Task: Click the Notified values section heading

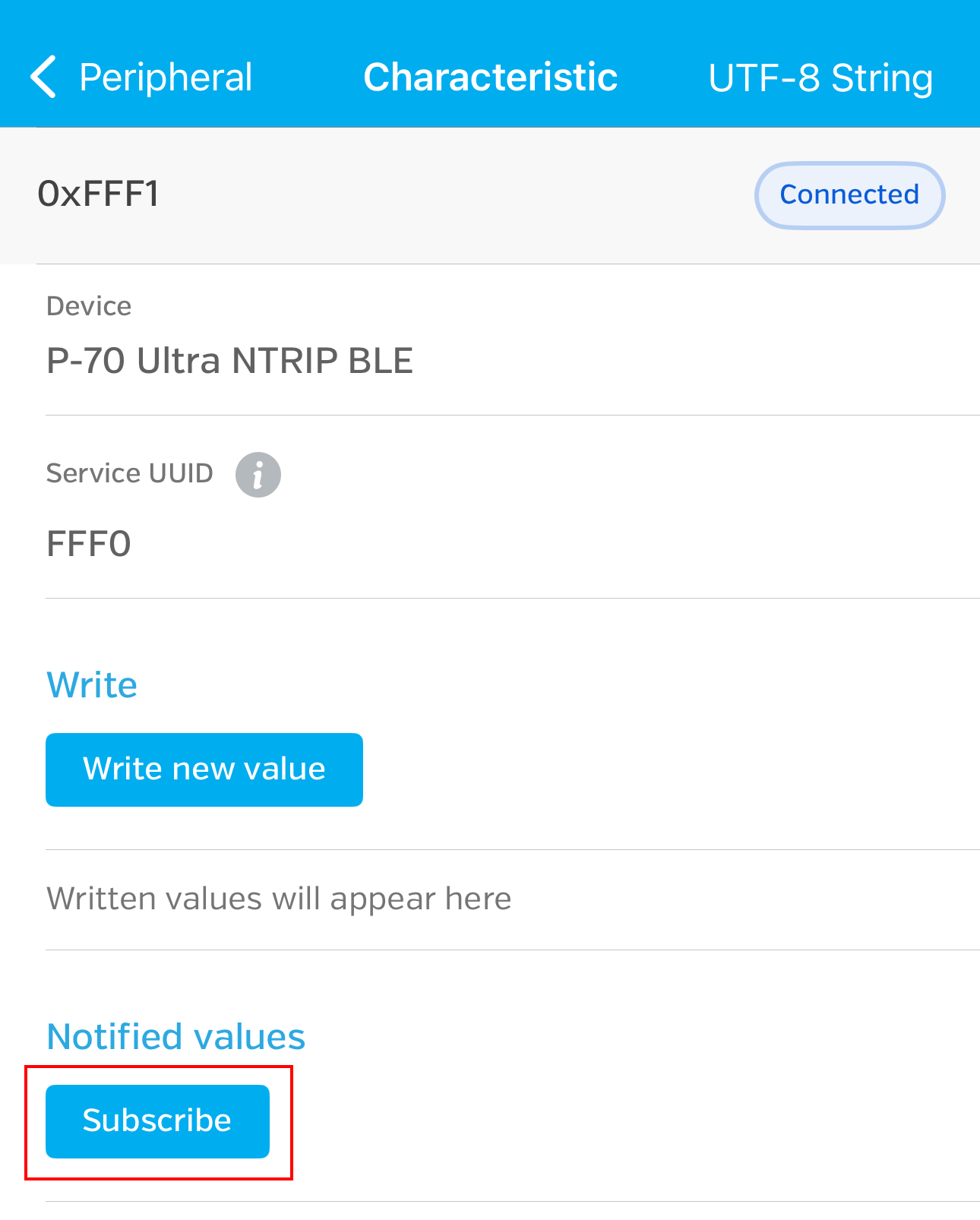Action: (175, 1037)
